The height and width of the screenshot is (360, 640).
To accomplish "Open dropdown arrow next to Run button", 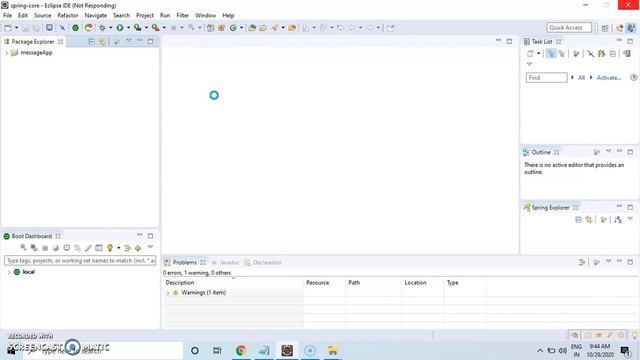I will (128, 28).
